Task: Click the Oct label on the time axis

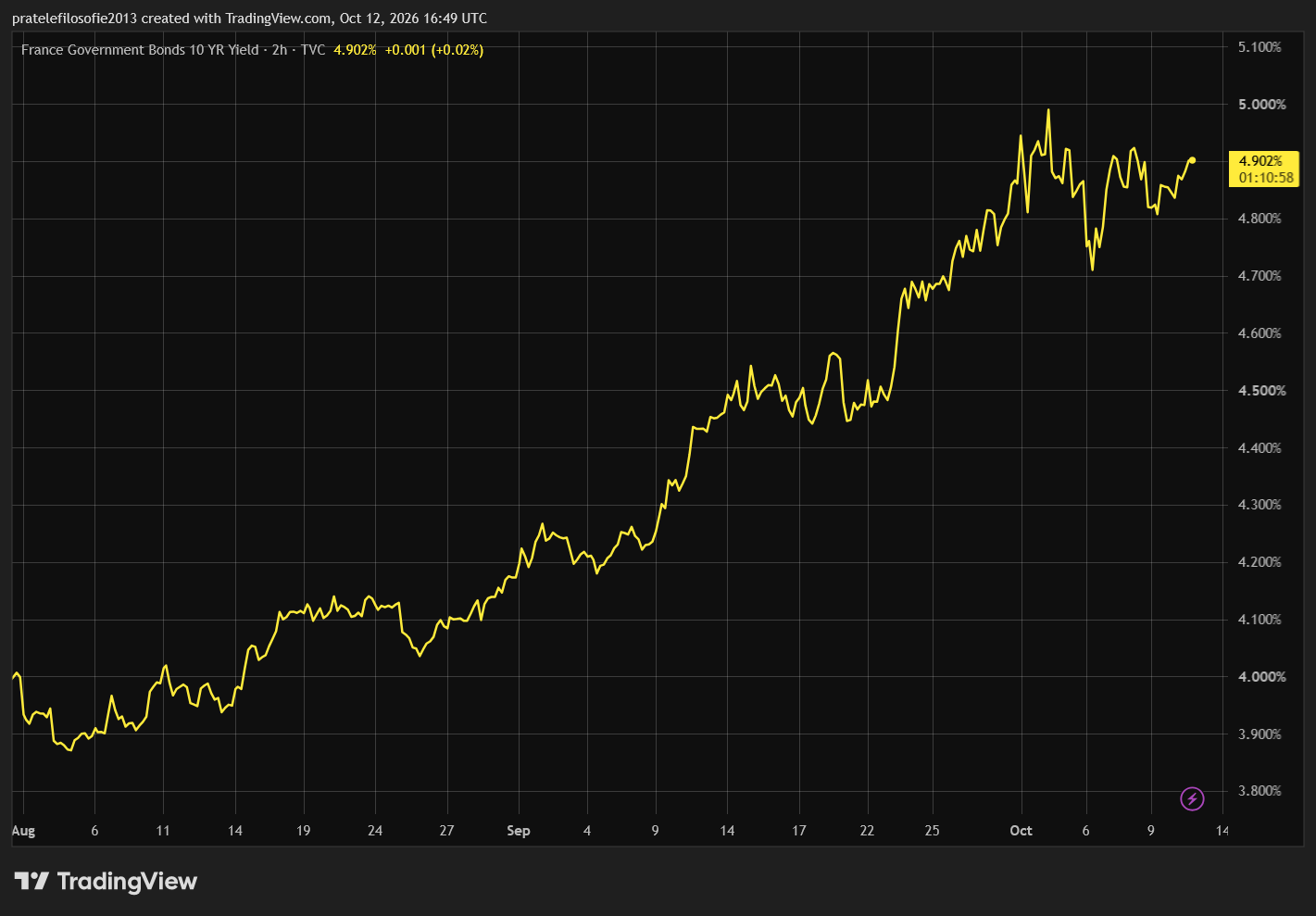Action: point(1021,831)
